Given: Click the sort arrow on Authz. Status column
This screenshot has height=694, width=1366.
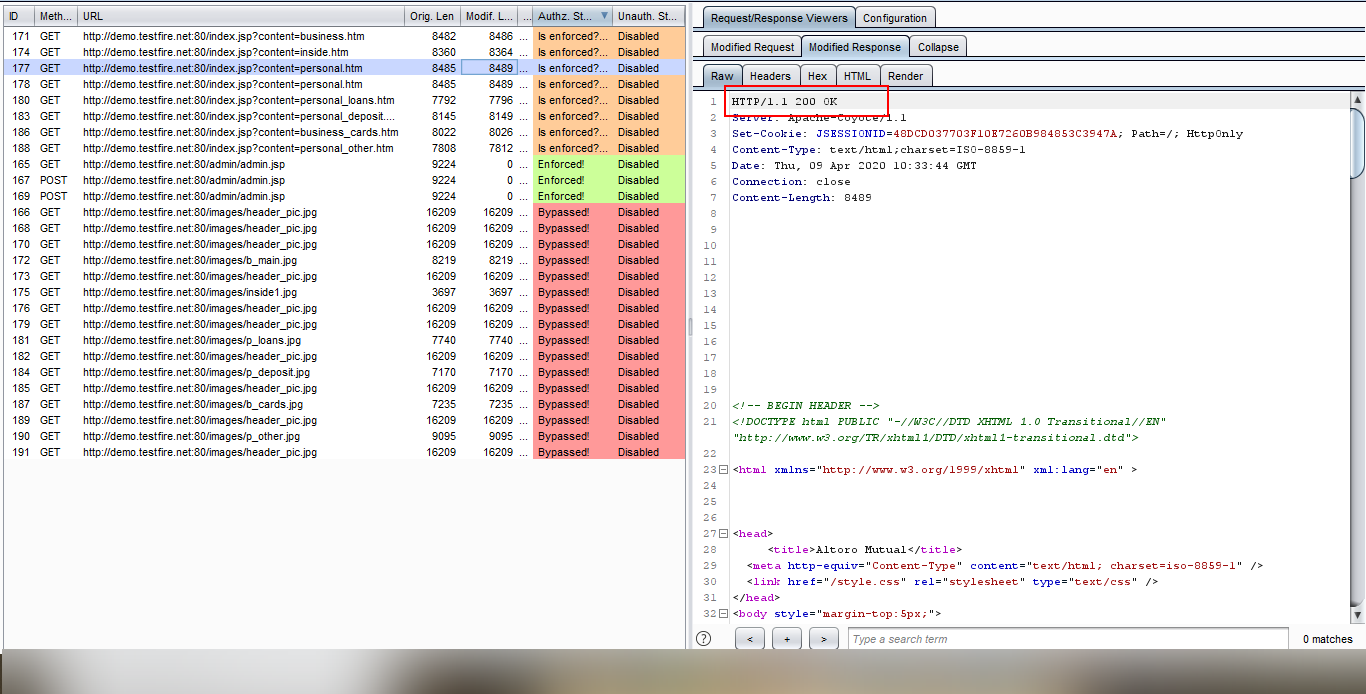Looking at the screenshot, I should click(604, 16).
